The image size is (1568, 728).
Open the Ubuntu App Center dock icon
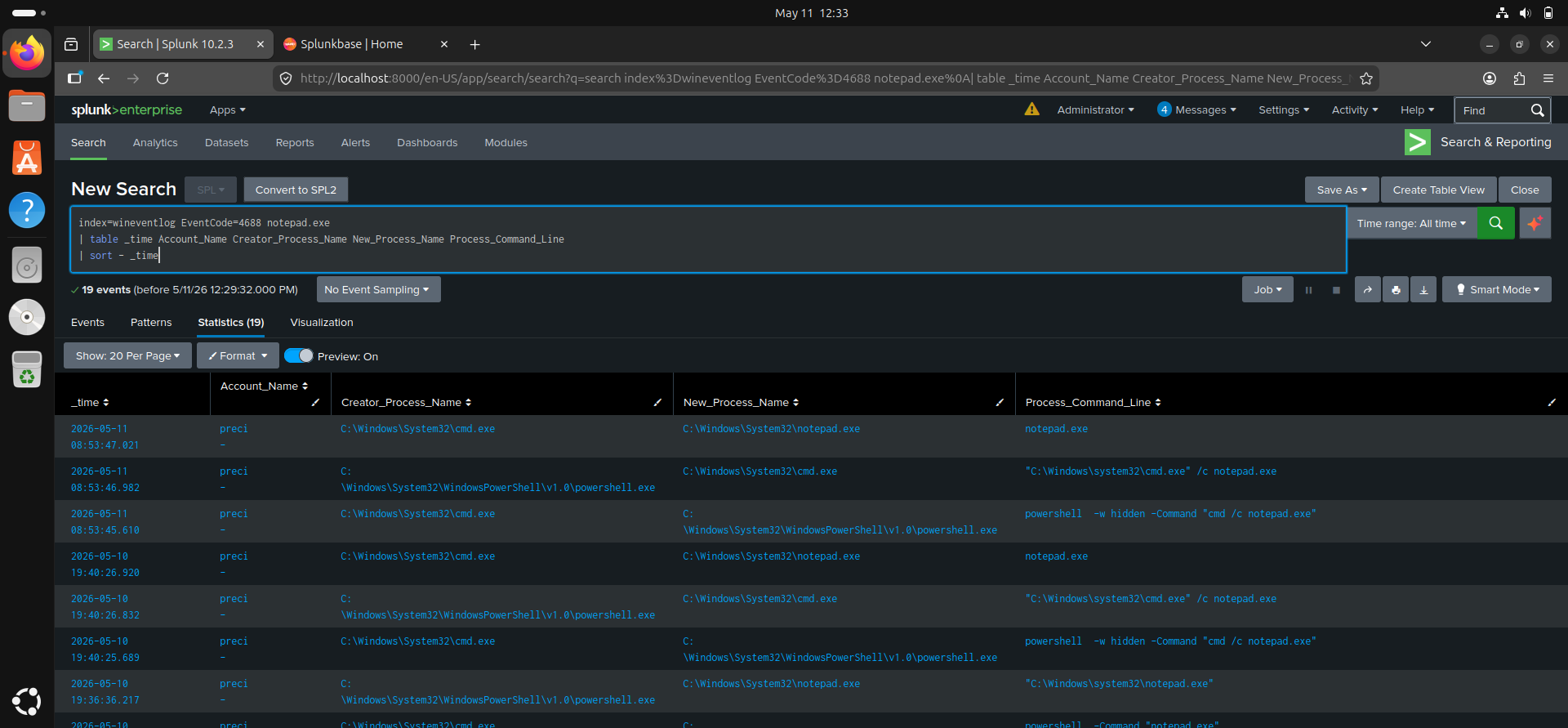[x=27, y=158]
